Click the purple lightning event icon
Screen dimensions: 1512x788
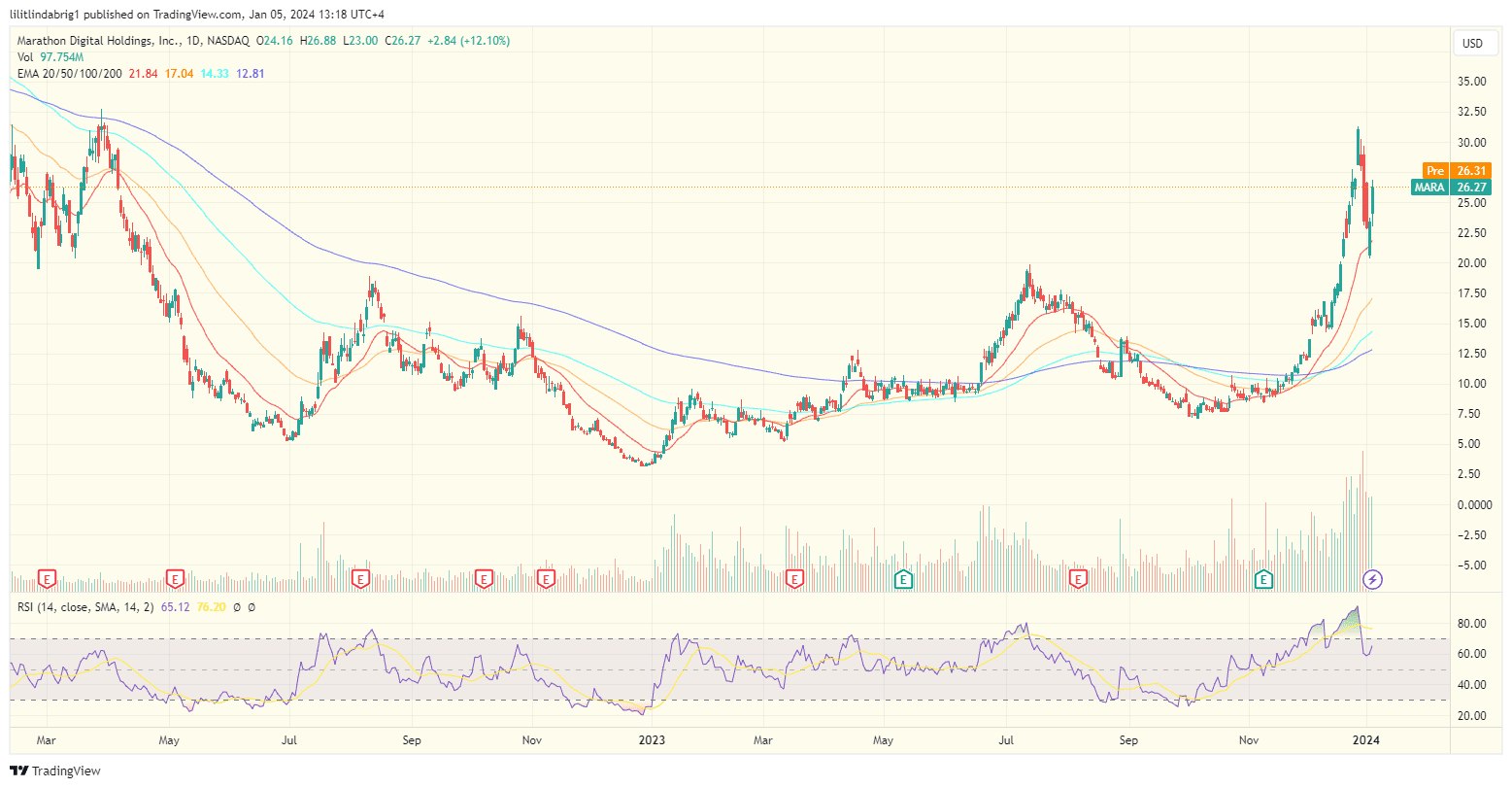pos(1373,579)
